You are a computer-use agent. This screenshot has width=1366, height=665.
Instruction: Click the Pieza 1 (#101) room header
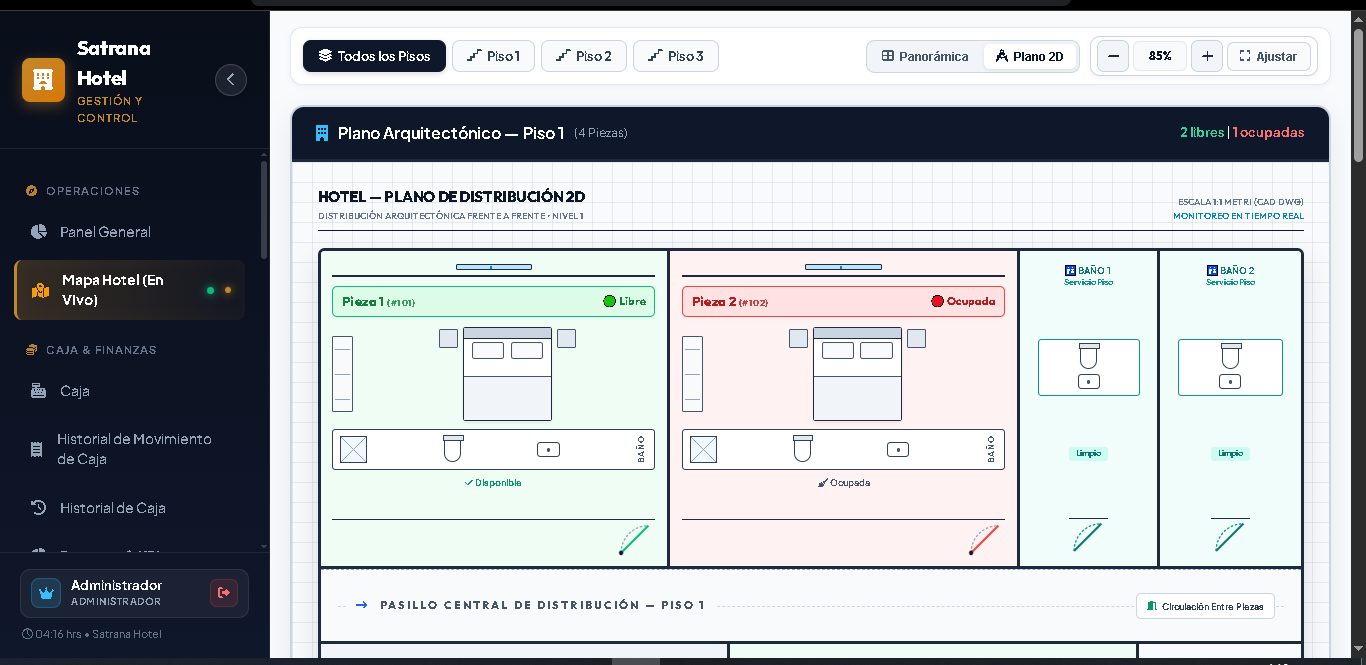(x=493, y=301)
